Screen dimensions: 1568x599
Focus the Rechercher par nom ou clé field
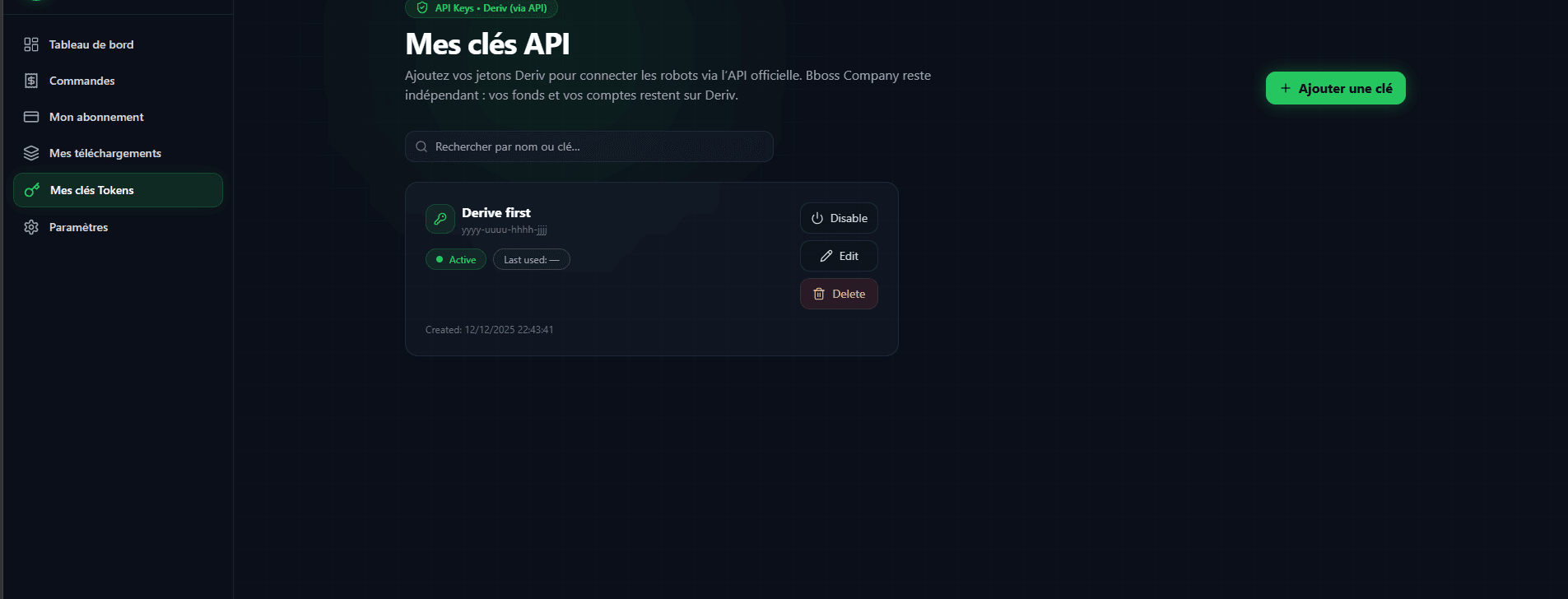589,146
